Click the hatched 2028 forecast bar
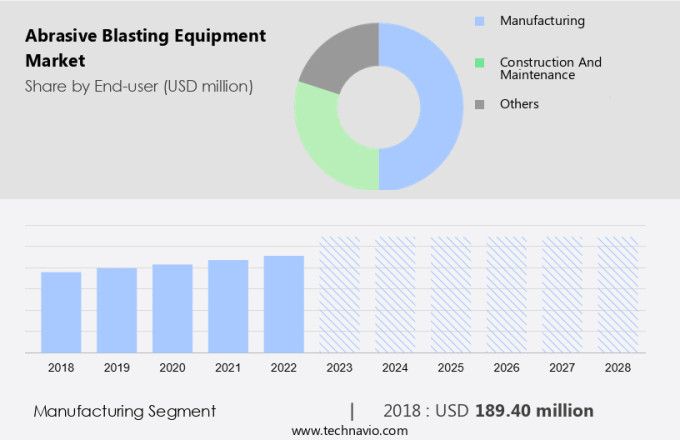This screenshot has height=440, width=680. point(617,294)
